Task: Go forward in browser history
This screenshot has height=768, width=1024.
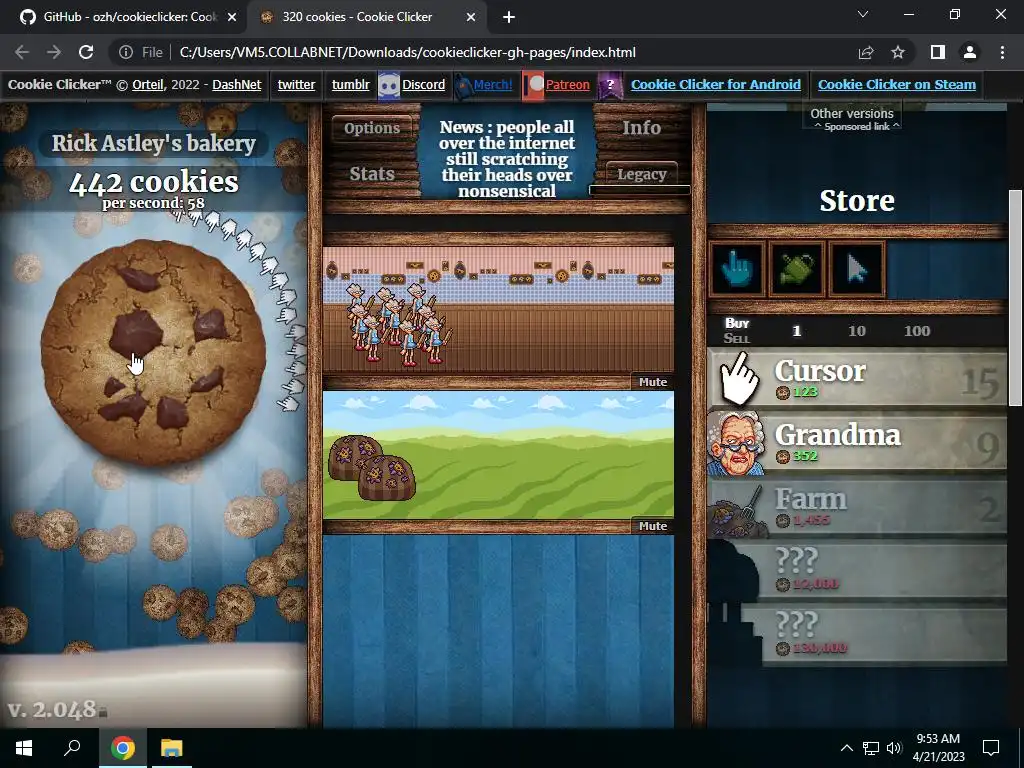Action: pyautogui.click(x=54, y=52)
